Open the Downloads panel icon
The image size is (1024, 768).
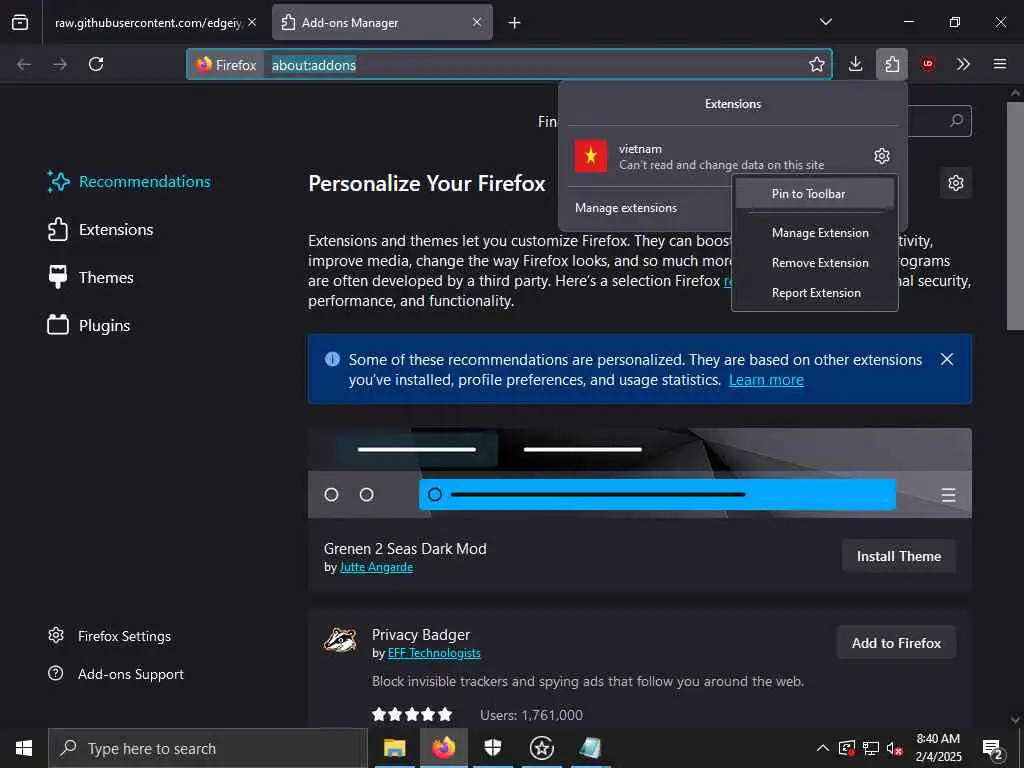click(x=856, y=64)
